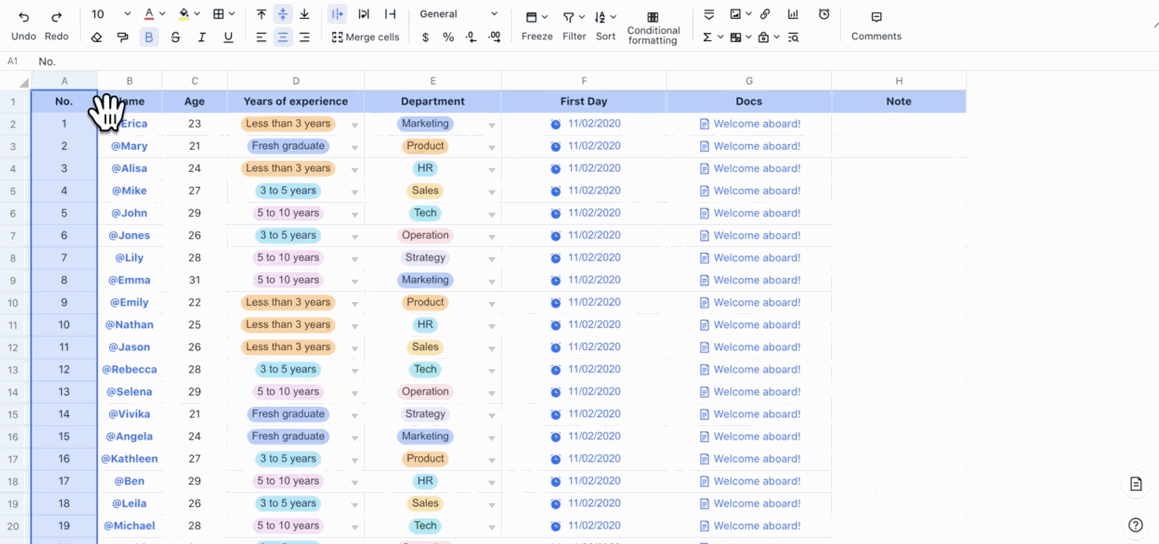The image size is (1159, 544).
Task: Click the Undo icon
Action: (24, 17)
